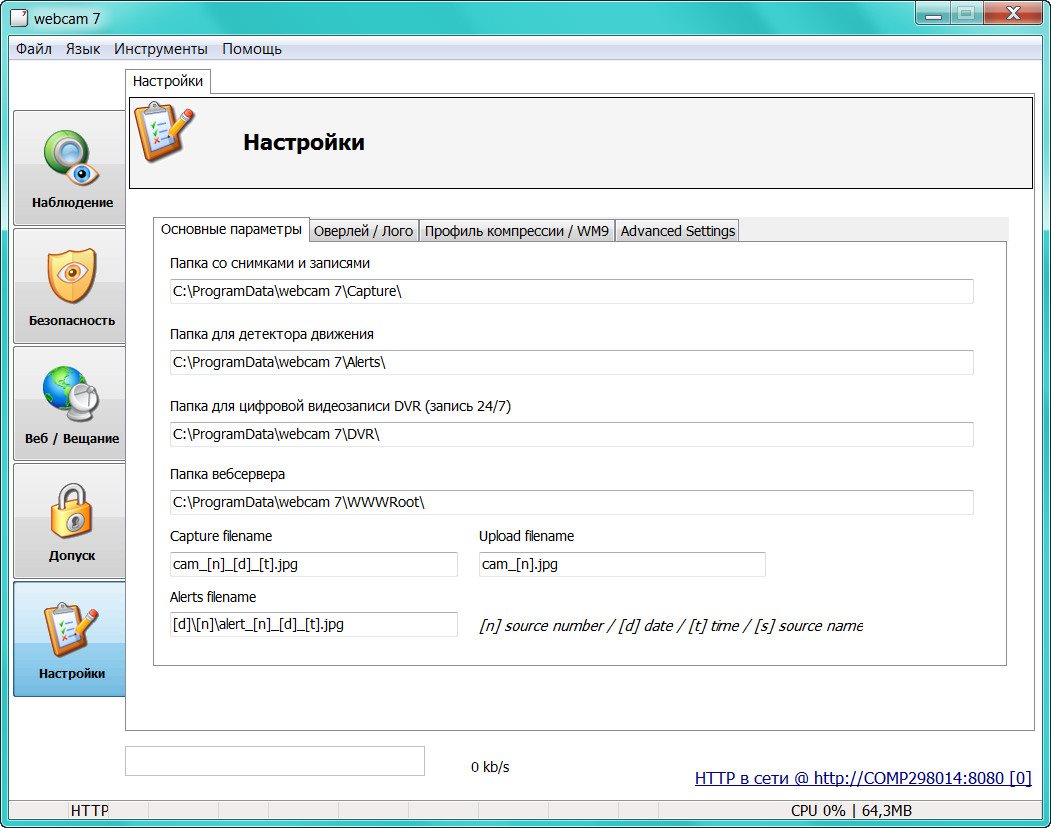Viewport: 1051px width, 828px height.
Task: Click the Upload filename field
Action: [x=622, y=564]
